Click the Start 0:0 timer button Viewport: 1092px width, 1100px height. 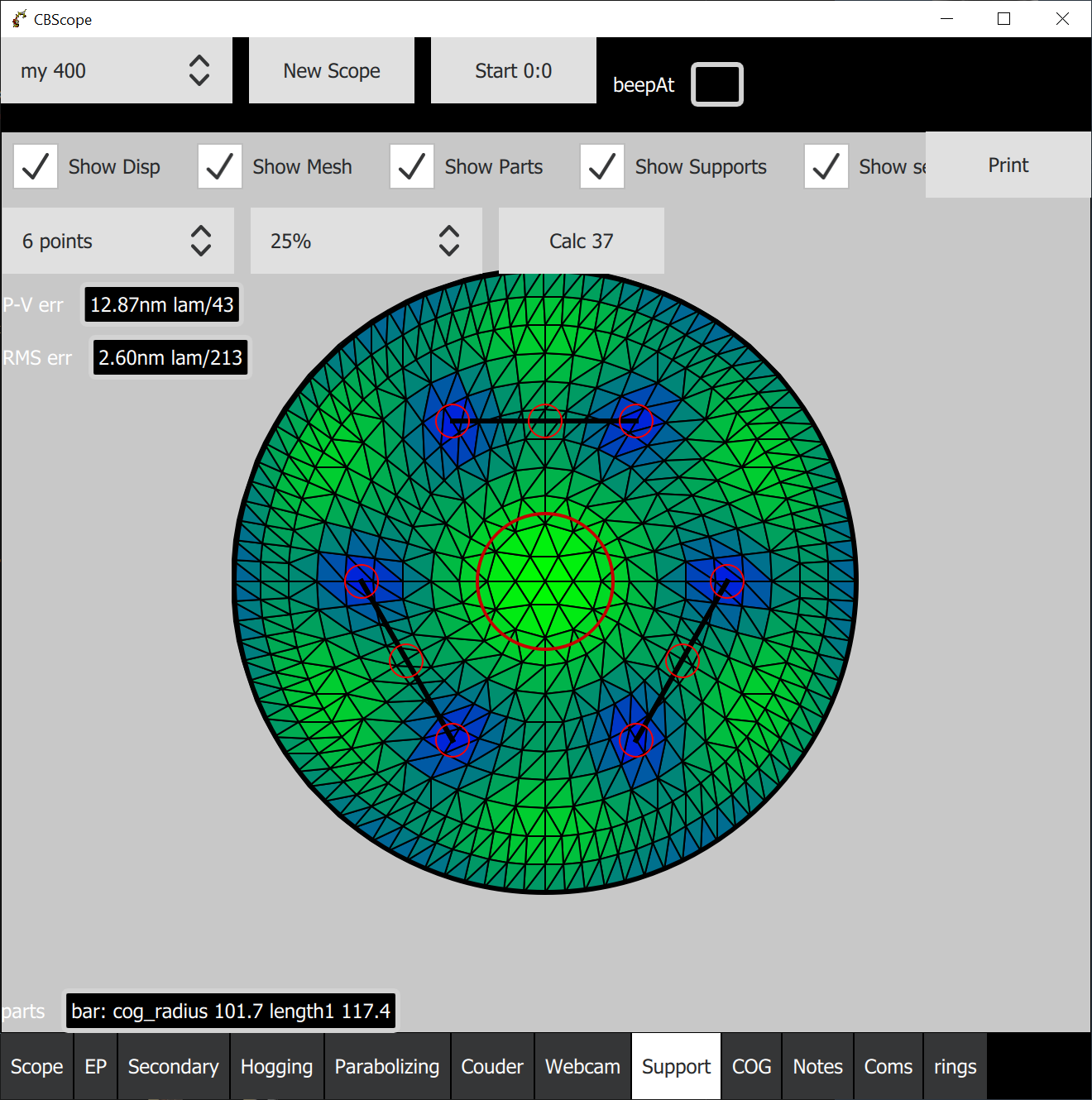click(514, 70)
